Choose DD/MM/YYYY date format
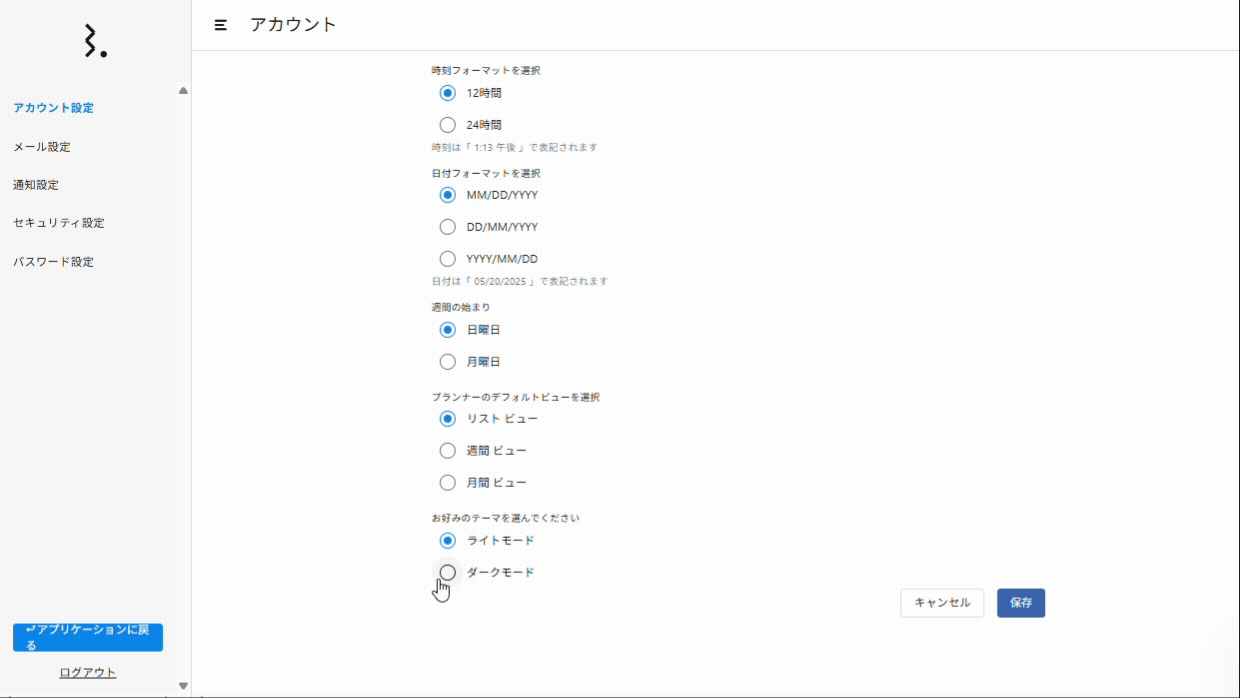This screenshot has width=1240, height=698. click(448, 227)
